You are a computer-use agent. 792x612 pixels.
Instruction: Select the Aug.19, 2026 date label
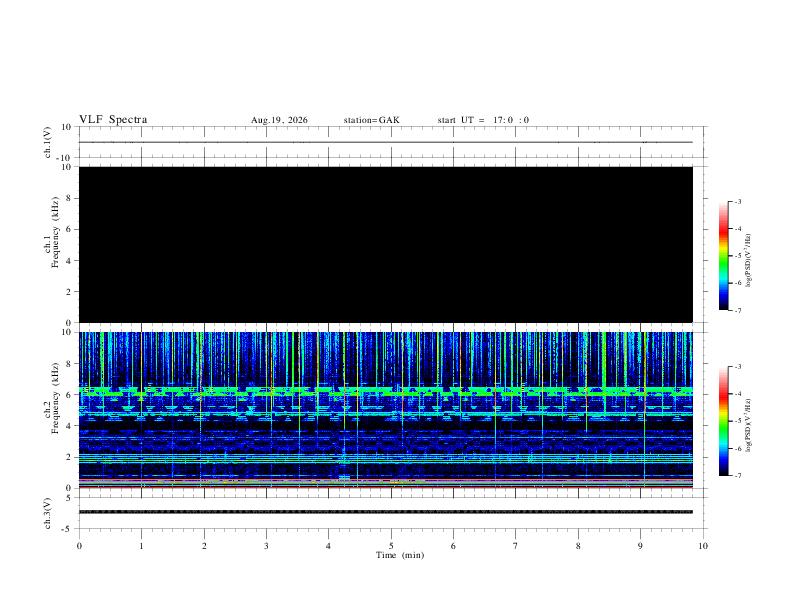(279, 120)
